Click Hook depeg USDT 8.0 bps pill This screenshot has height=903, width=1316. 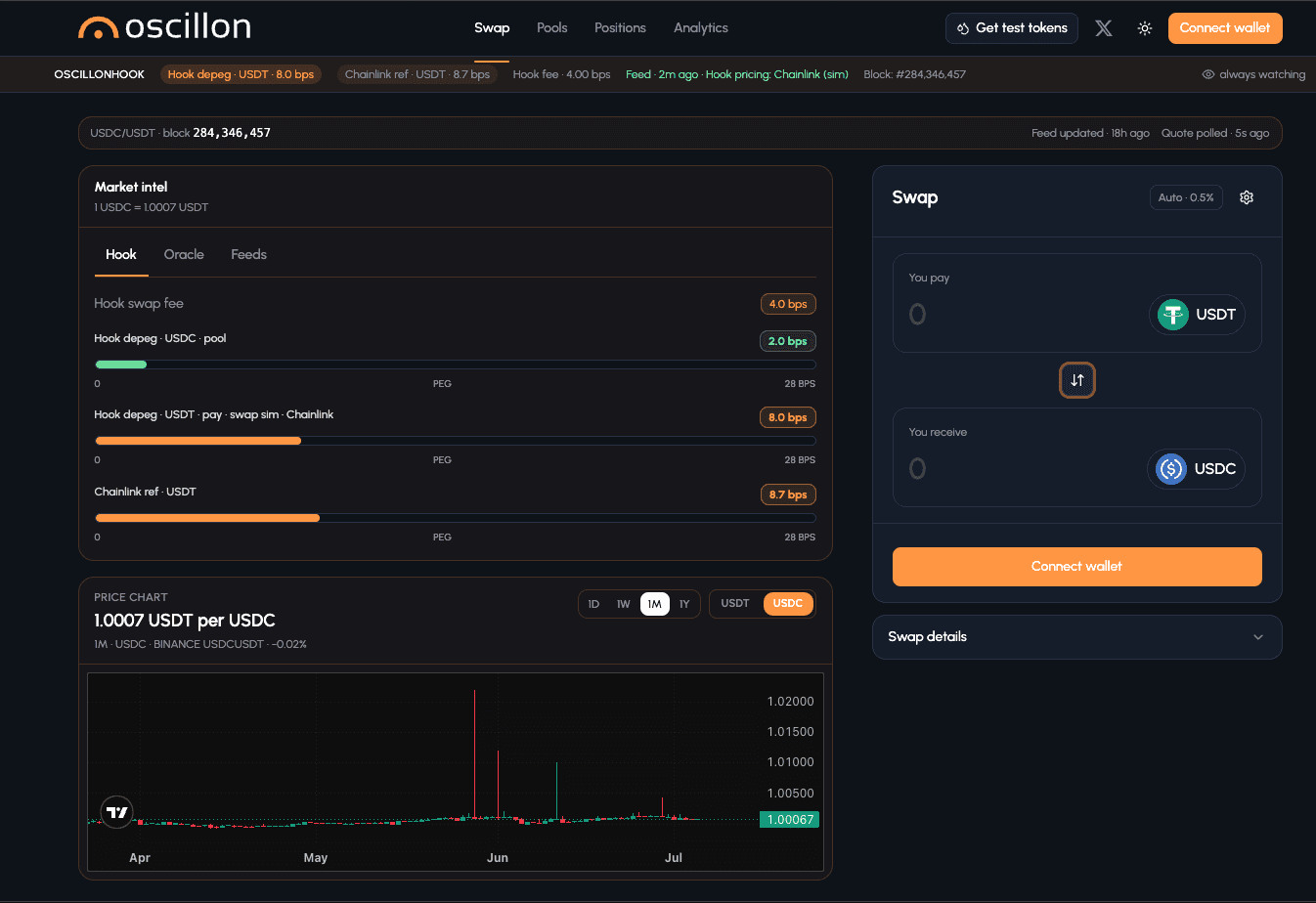(x=241, y=74)
